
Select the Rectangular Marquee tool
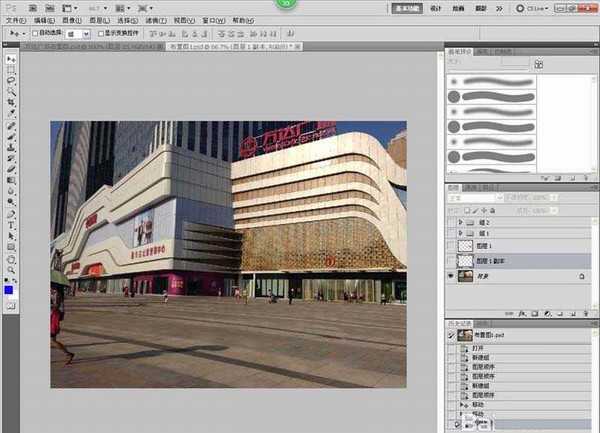[x=10, y=72]
